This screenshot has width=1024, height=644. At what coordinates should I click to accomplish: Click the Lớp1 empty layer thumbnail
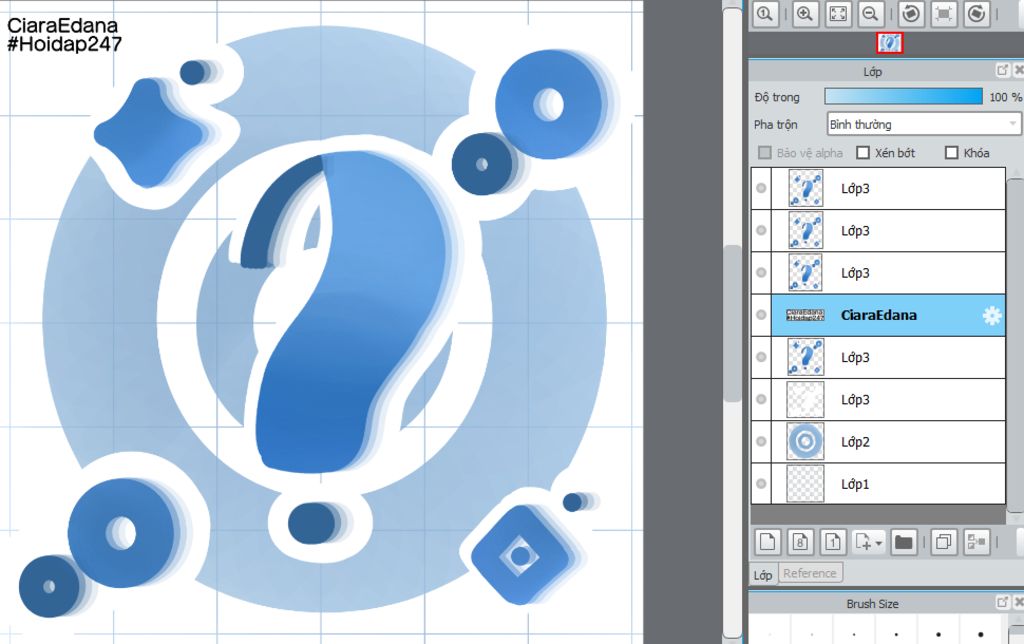[805, 484]
